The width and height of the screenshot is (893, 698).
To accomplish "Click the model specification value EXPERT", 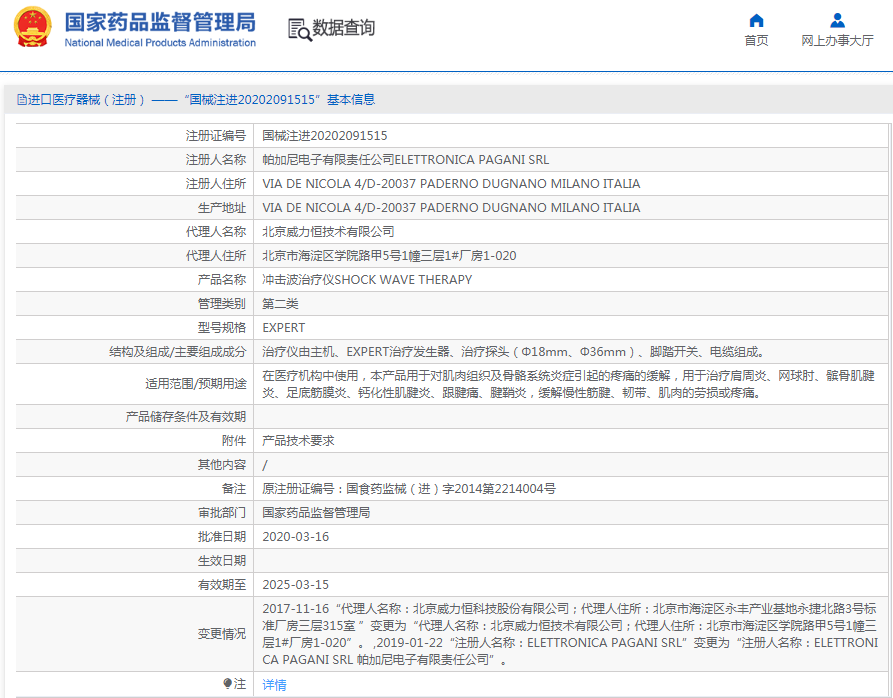I will tap(283, 328).
